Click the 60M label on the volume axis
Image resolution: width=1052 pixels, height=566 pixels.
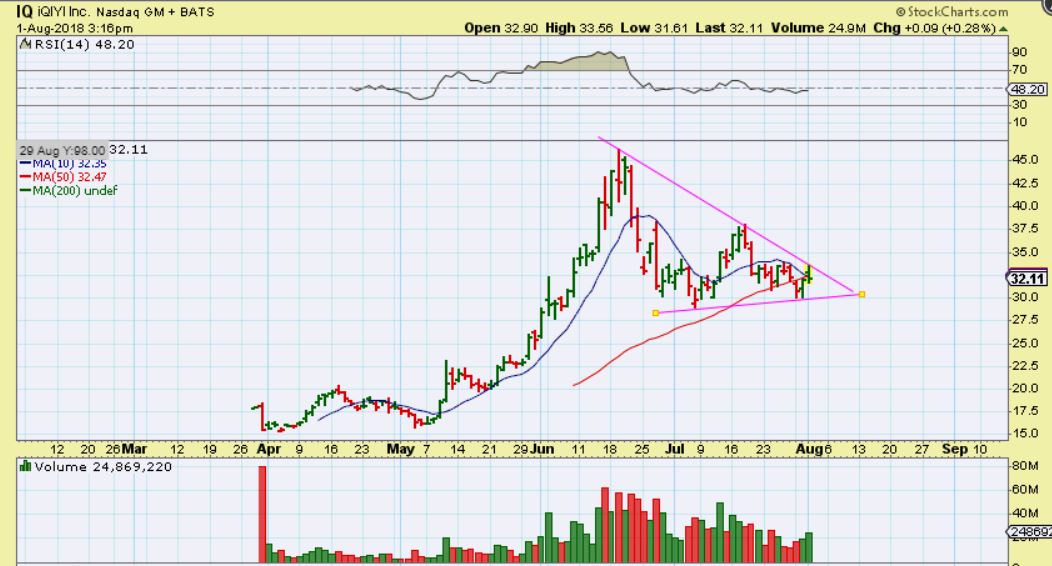click(x=1024, y=490)
